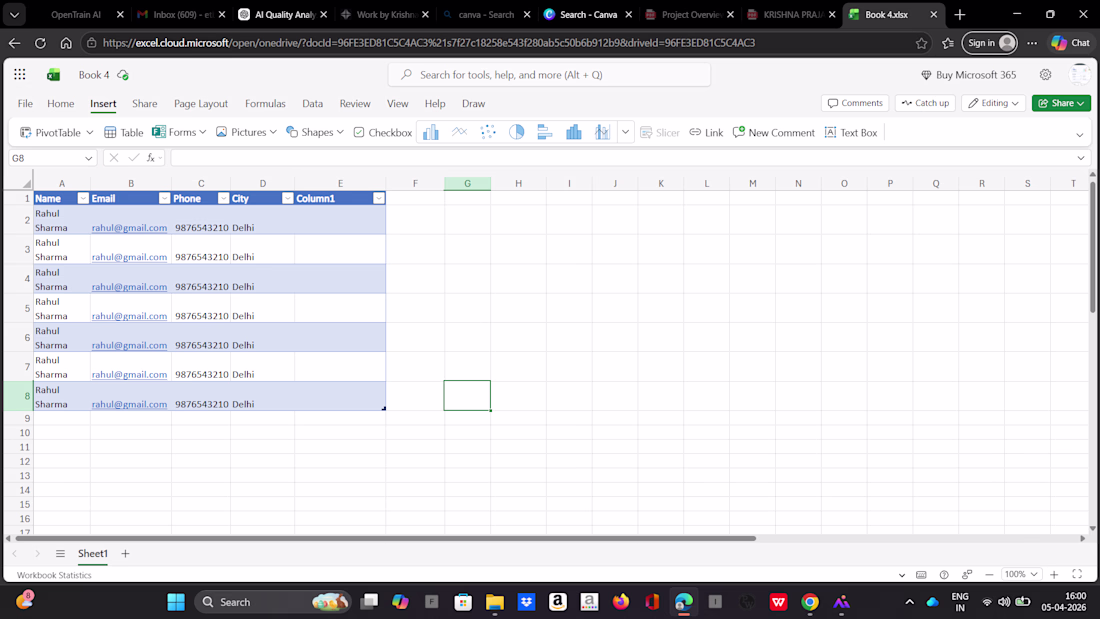
Task: Click the formula bar input
Action: tap(621, 158)
